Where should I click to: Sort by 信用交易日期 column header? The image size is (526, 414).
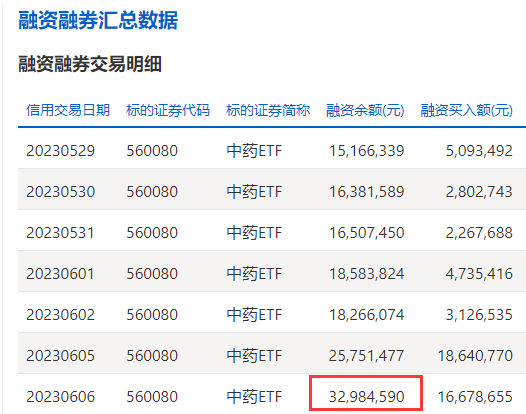click(x=68, y=110)
